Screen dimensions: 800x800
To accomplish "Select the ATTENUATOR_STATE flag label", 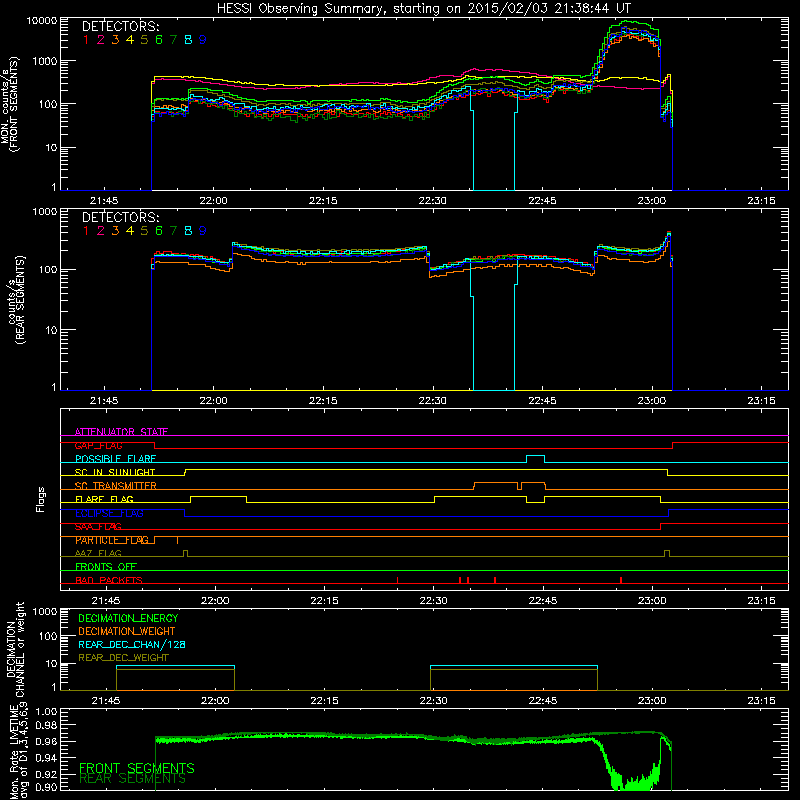I will pyautogui.click(x=121, y=432).
